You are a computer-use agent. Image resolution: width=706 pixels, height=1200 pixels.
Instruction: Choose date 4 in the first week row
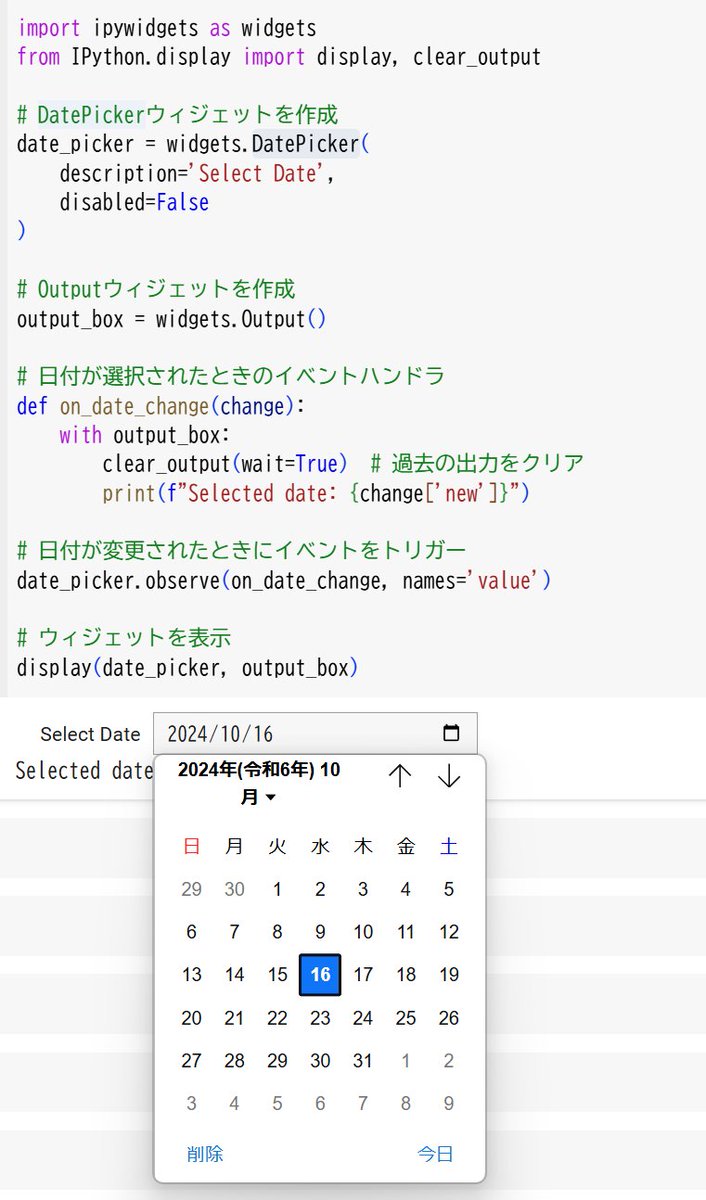(406, 889)
